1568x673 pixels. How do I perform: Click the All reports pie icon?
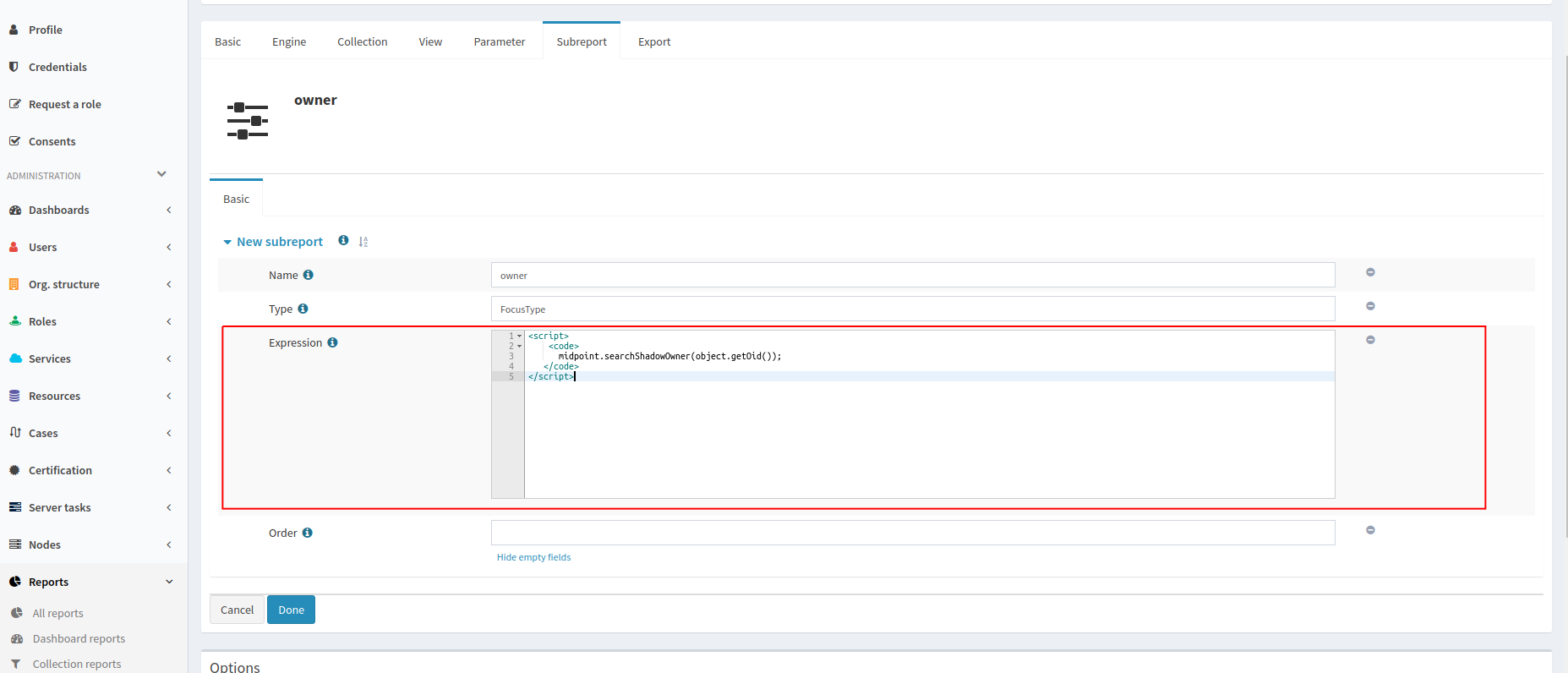pyautogui.click(x=17, y=613)
